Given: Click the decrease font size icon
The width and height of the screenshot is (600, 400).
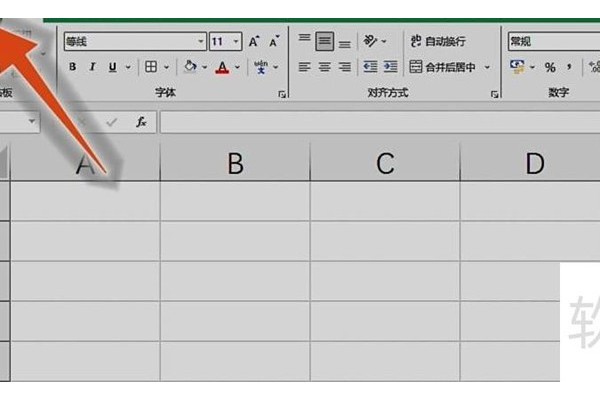Looking at the screenshot, I should pos(274,42).
